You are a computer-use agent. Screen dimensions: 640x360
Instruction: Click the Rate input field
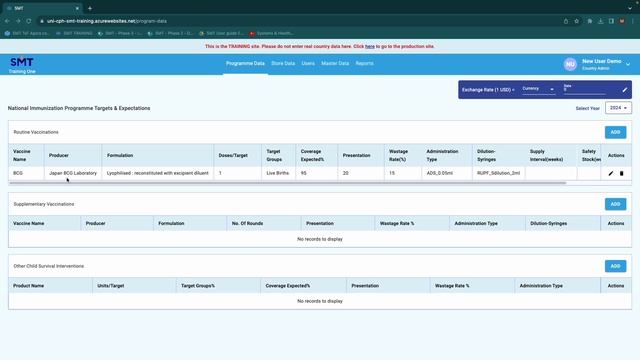click(x=584, y=89)
